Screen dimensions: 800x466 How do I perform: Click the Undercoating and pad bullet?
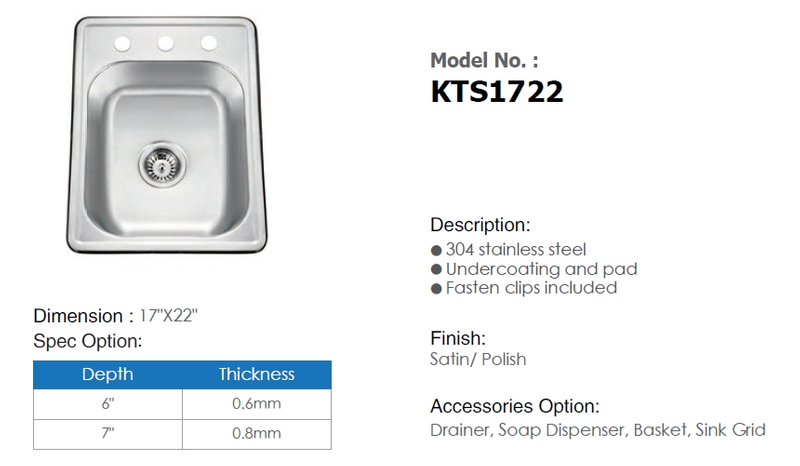534,269
